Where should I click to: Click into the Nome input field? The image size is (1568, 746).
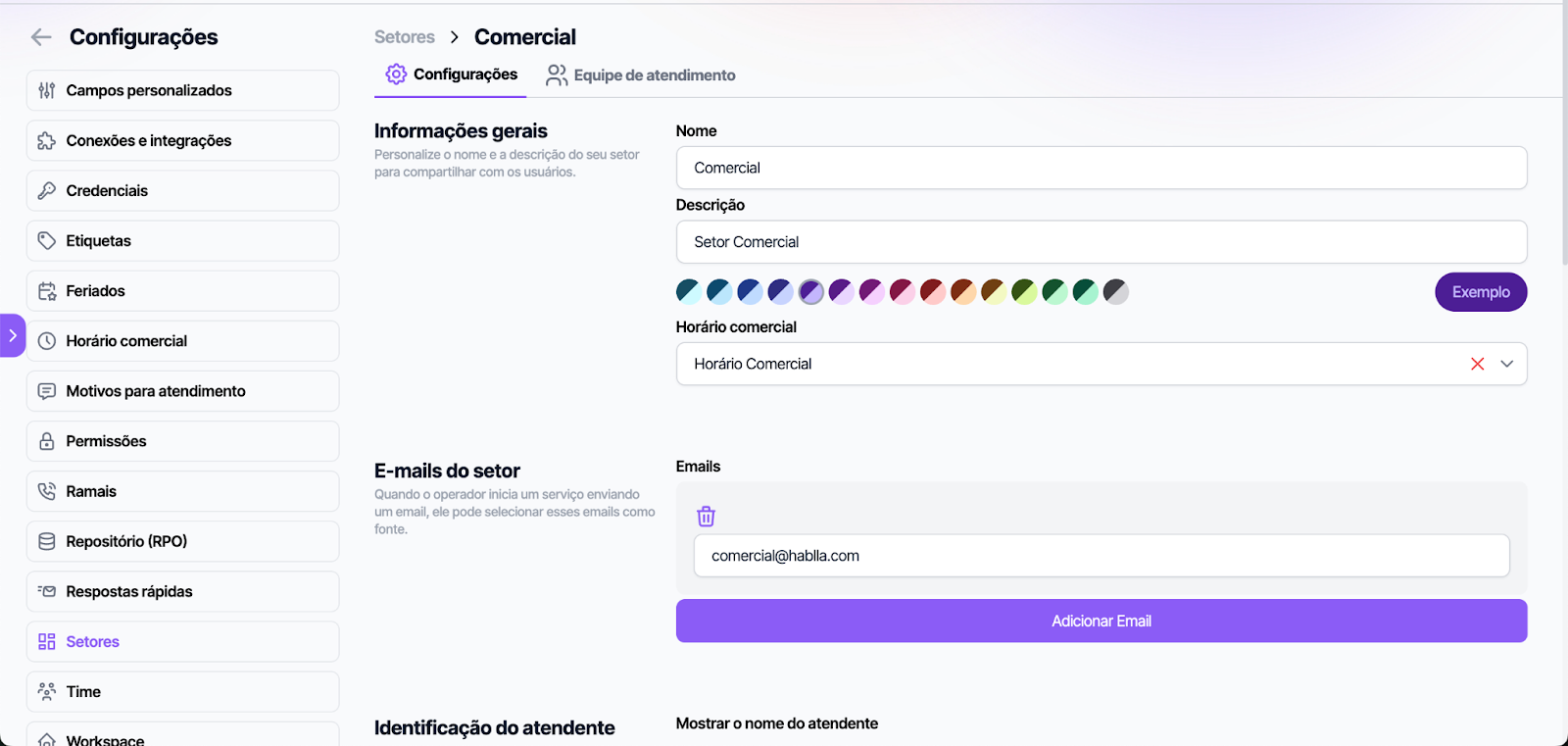[x=1101, y=168]
